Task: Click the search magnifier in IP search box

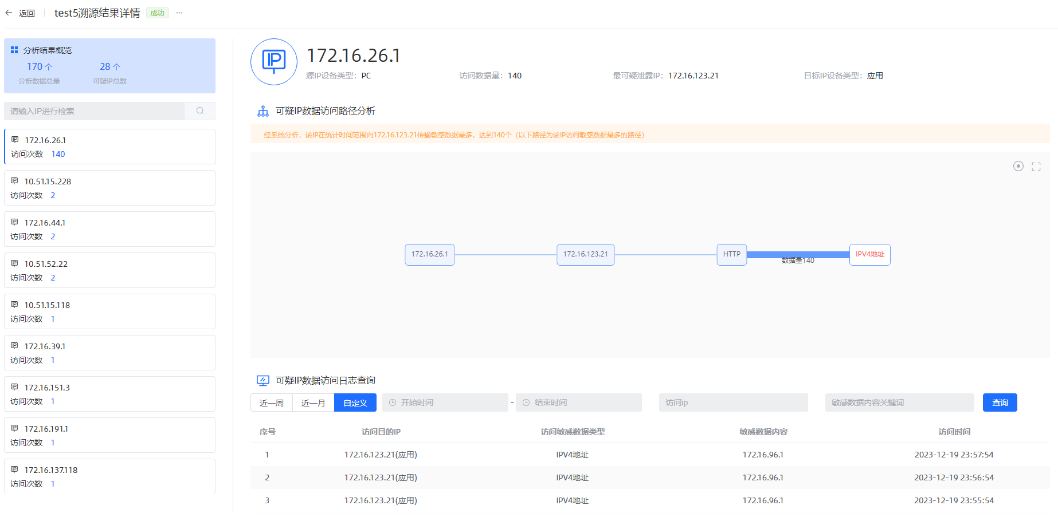Action: coord(200,111)
